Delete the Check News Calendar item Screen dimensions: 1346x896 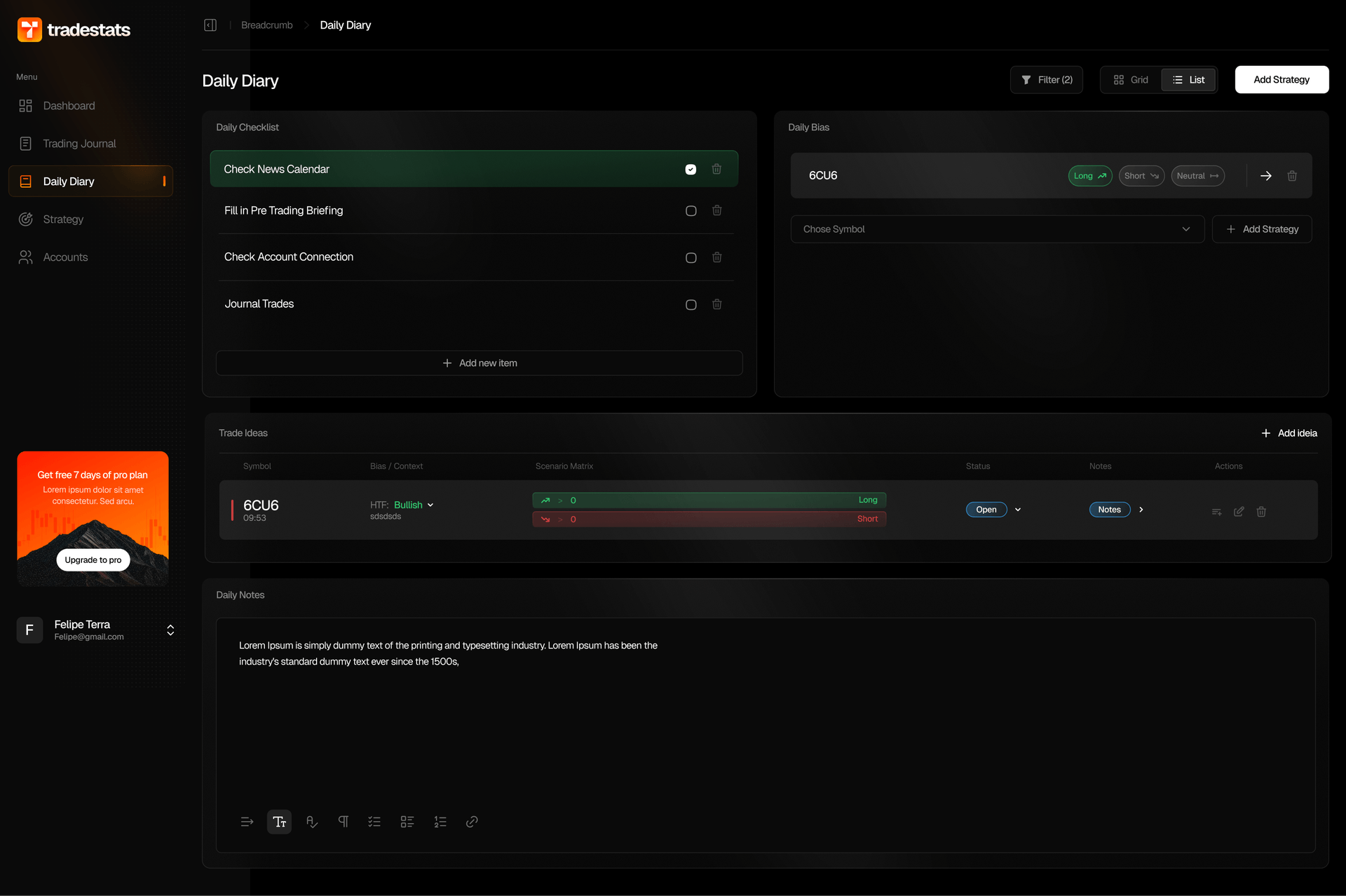click(716, 169)
